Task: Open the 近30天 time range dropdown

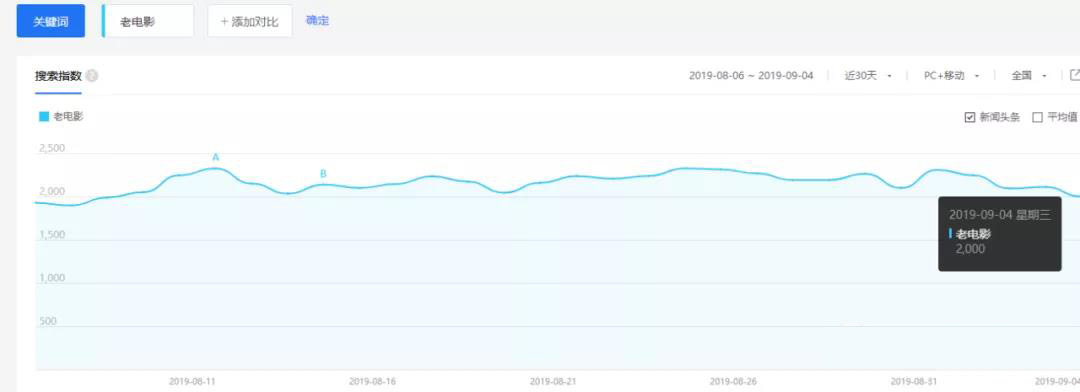Action: coord(869,76)
